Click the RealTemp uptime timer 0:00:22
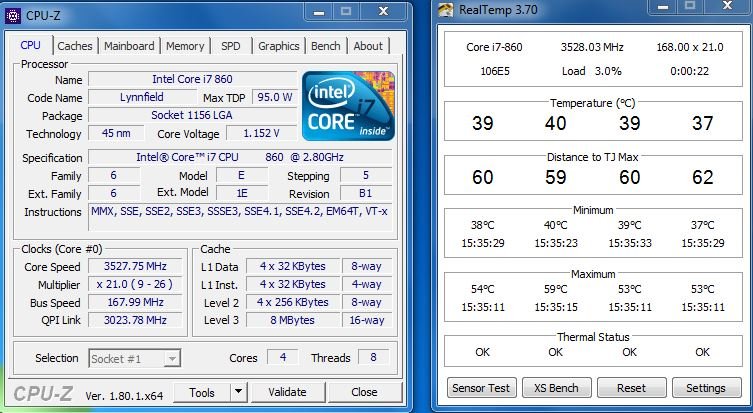Image resolution: width=753 pixels, height=413 pixels. [x=690, y=72]
